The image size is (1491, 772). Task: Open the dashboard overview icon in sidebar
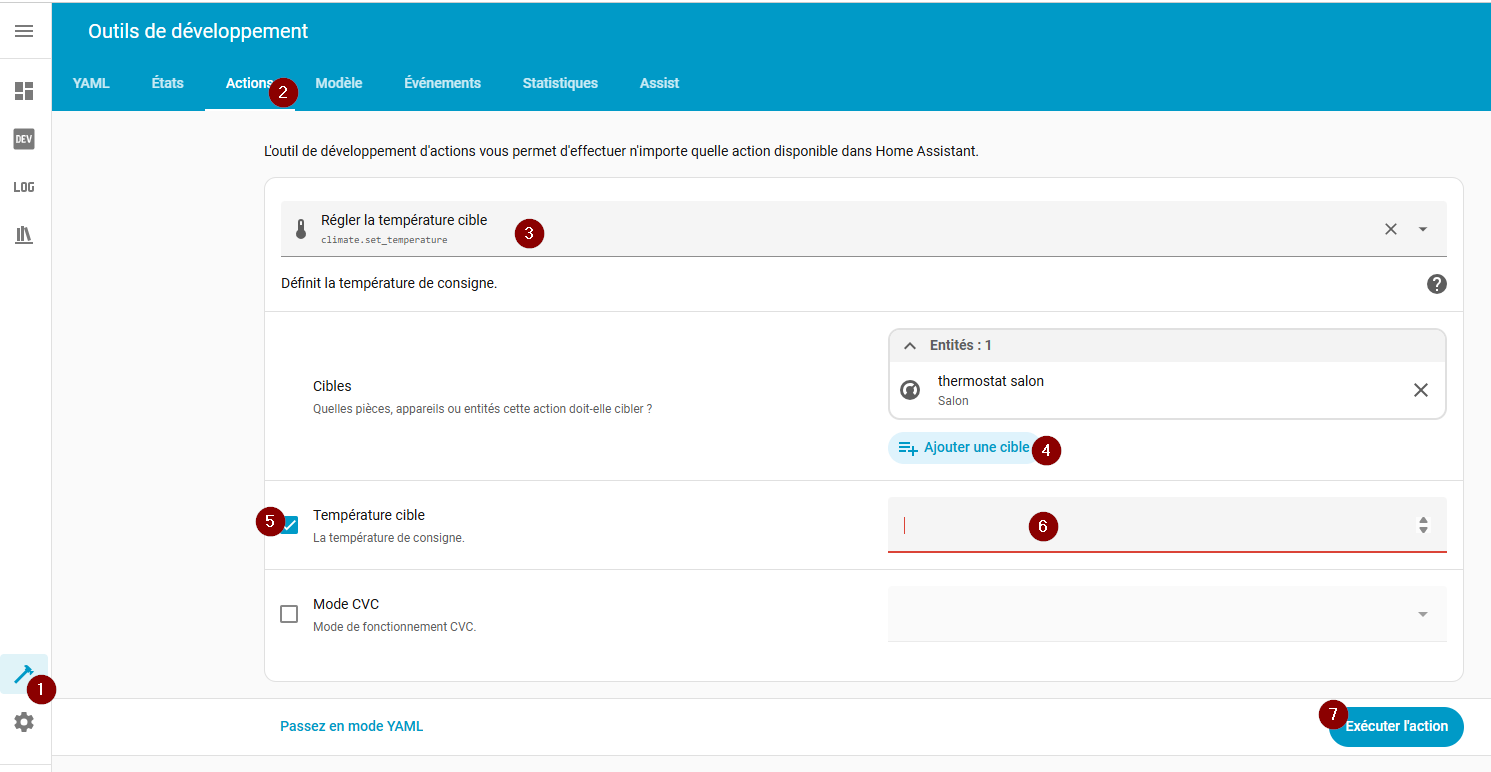24,91
